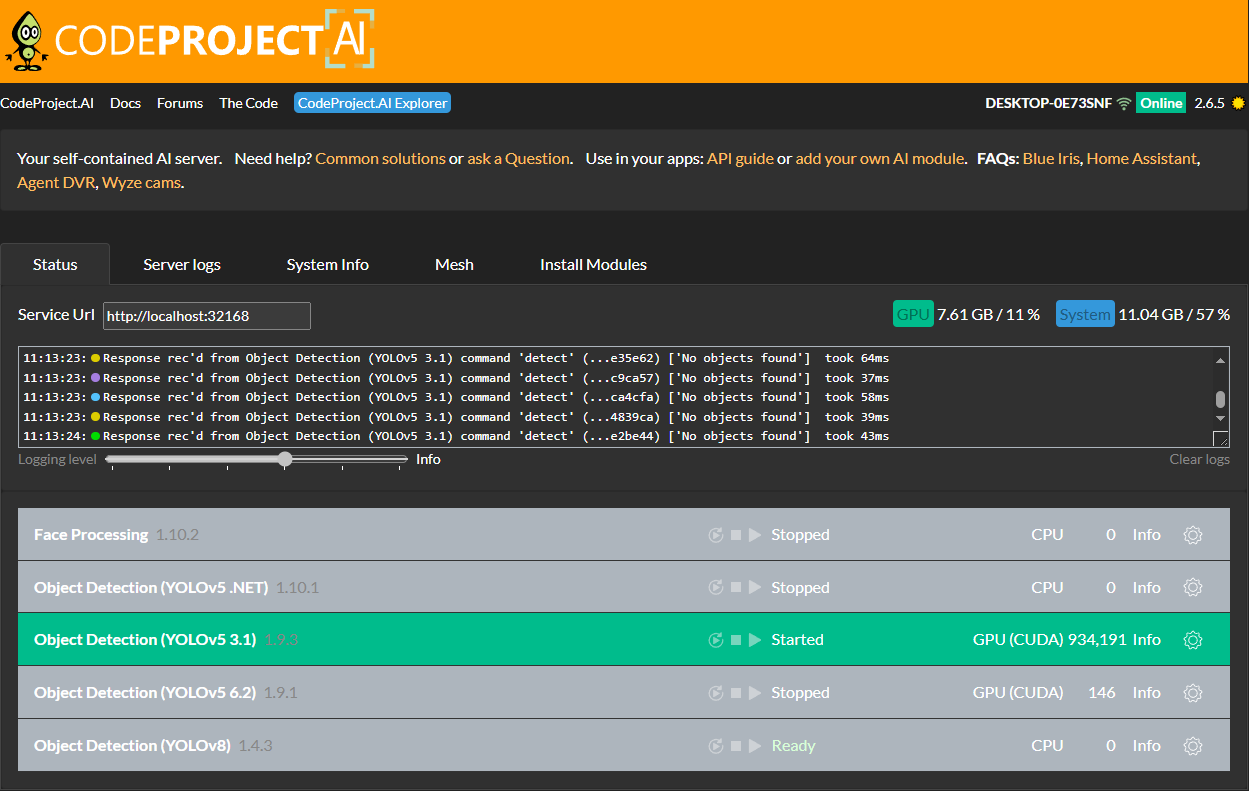Toggle the sun theme icon
The height and width of the screenshot is (791, 1249).
(x=1238, y=103)
